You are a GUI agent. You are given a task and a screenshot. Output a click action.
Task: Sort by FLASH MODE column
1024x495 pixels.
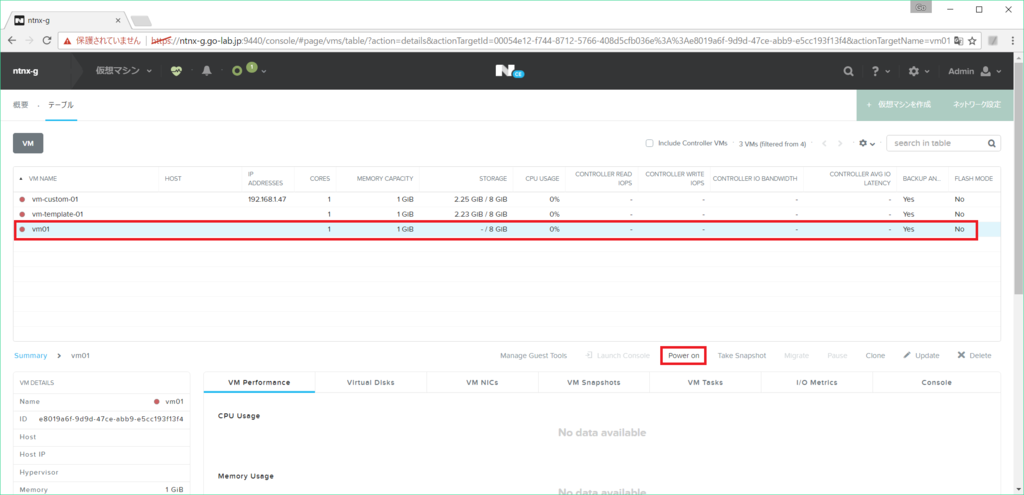pyautogui.click(x=974, y=178)
